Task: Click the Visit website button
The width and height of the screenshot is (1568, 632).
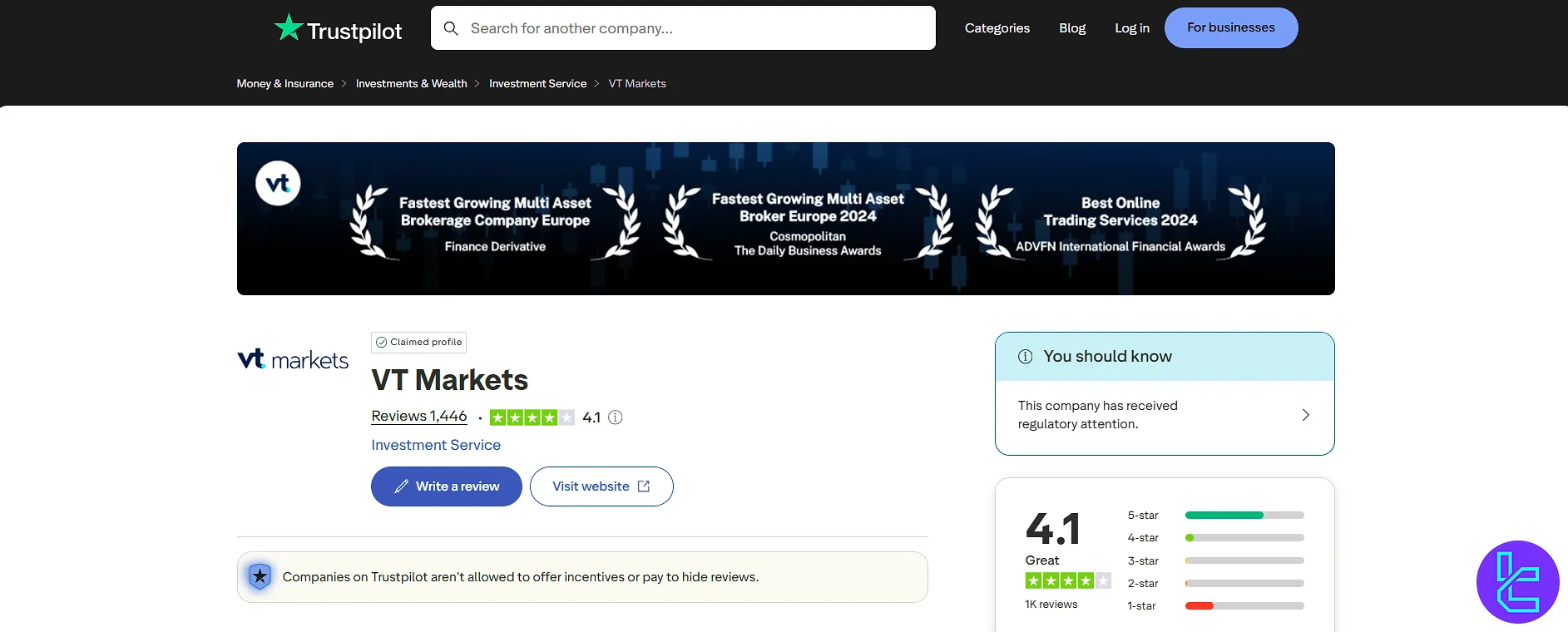Action: point(601,486)
